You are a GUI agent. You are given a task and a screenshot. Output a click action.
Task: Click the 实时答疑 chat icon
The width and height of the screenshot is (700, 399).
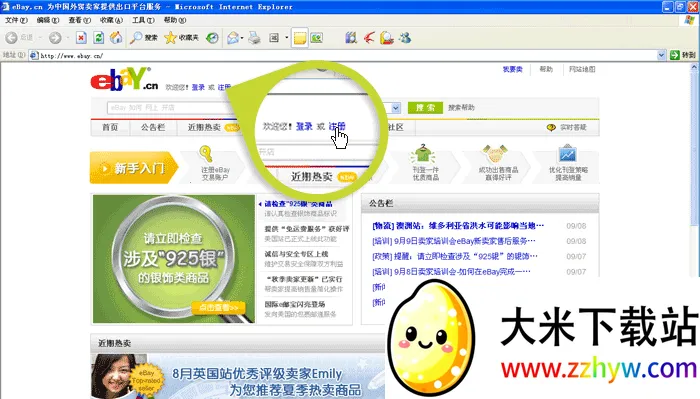(x=551, y=128)
